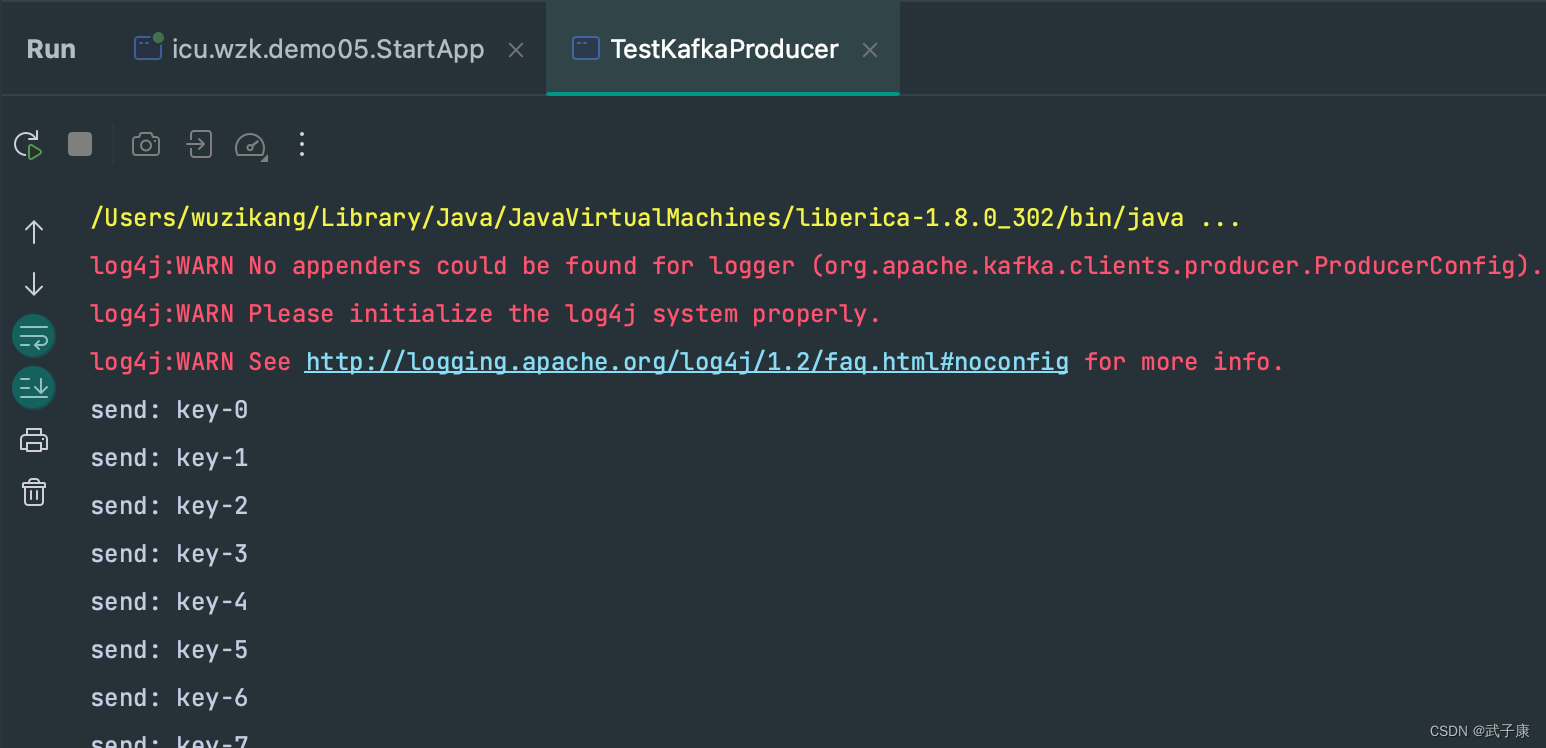Click the 'Please initialize the log4j system' warning
The width and height of the screenshot is (1546, 748).
(x=485, y=314)
